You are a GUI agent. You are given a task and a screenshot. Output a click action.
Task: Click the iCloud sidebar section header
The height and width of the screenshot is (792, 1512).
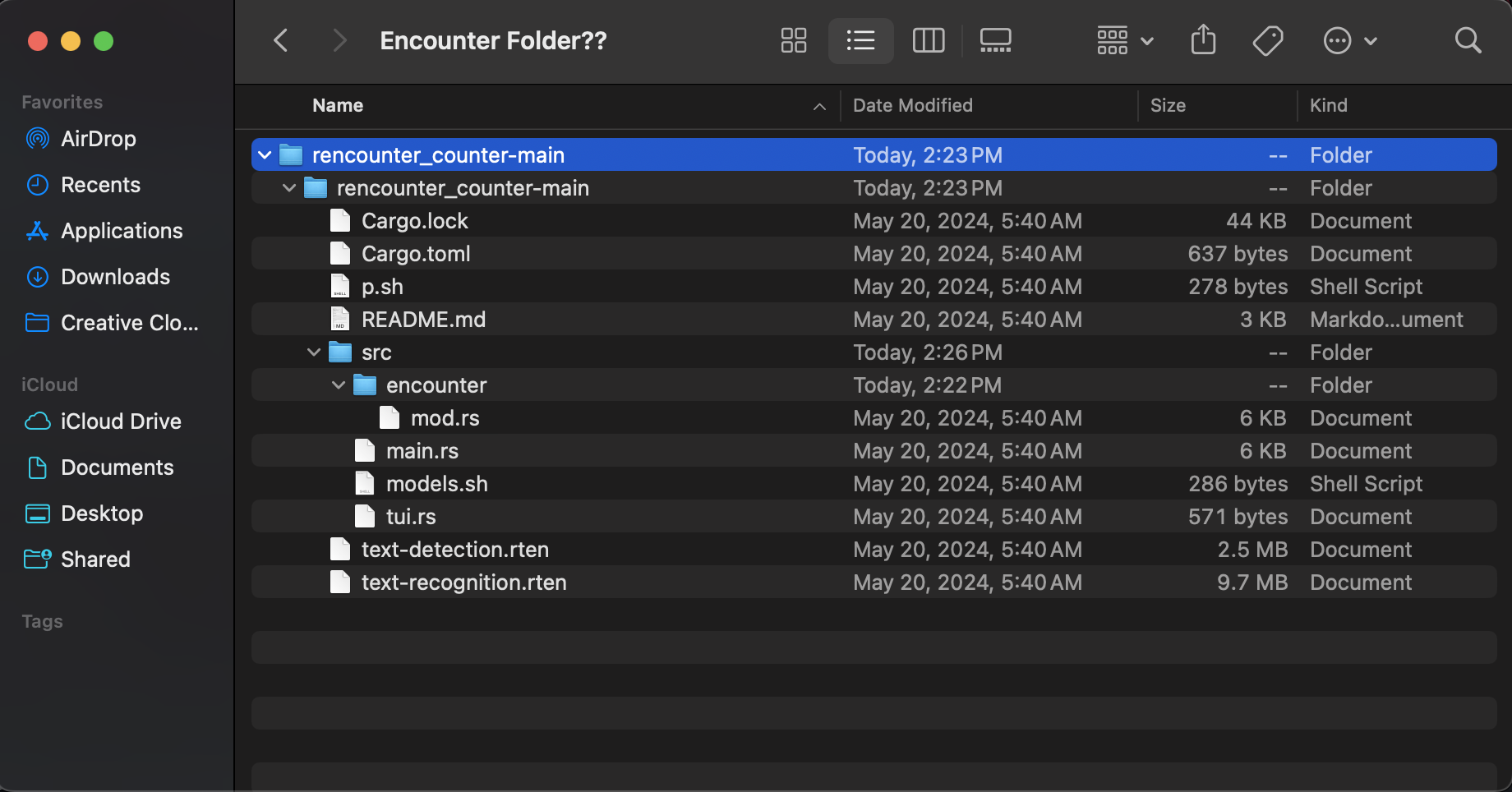coord(49,384)
